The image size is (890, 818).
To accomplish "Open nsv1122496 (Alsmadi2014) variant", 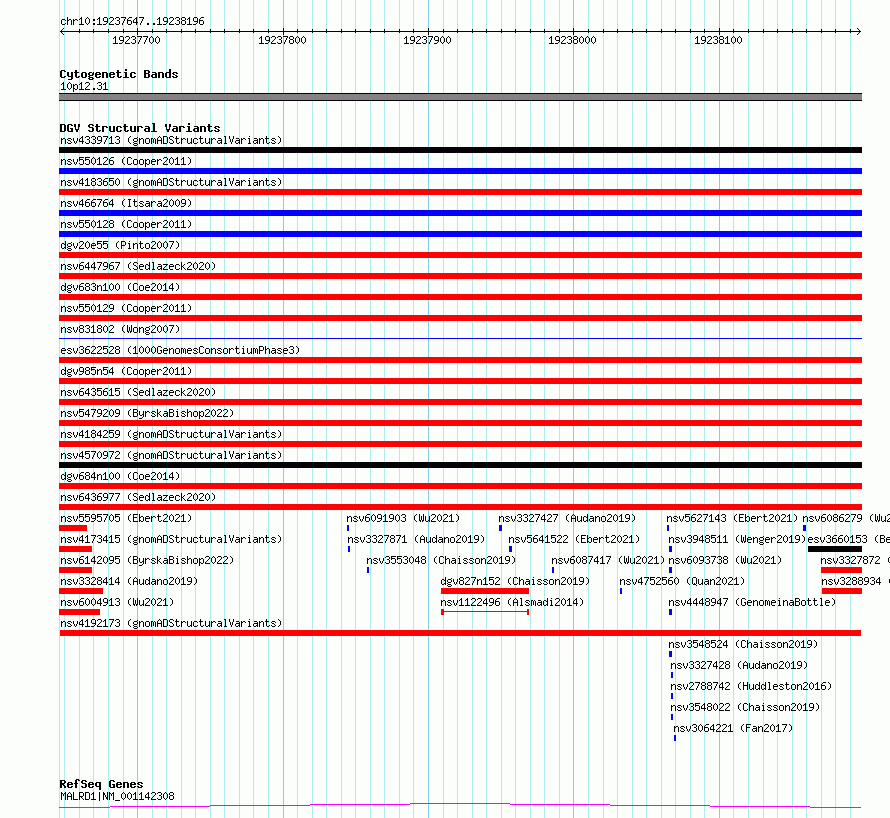I will [513, 602].
